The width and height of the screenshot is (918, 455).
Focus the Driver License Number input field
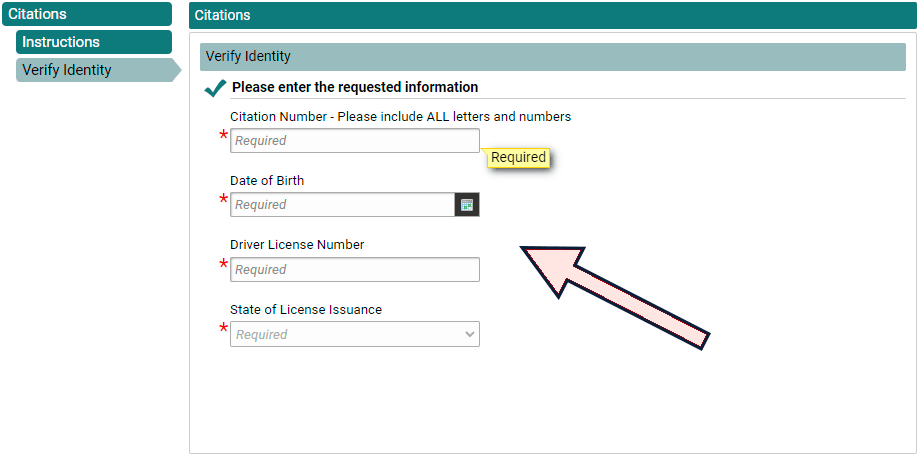355,270
